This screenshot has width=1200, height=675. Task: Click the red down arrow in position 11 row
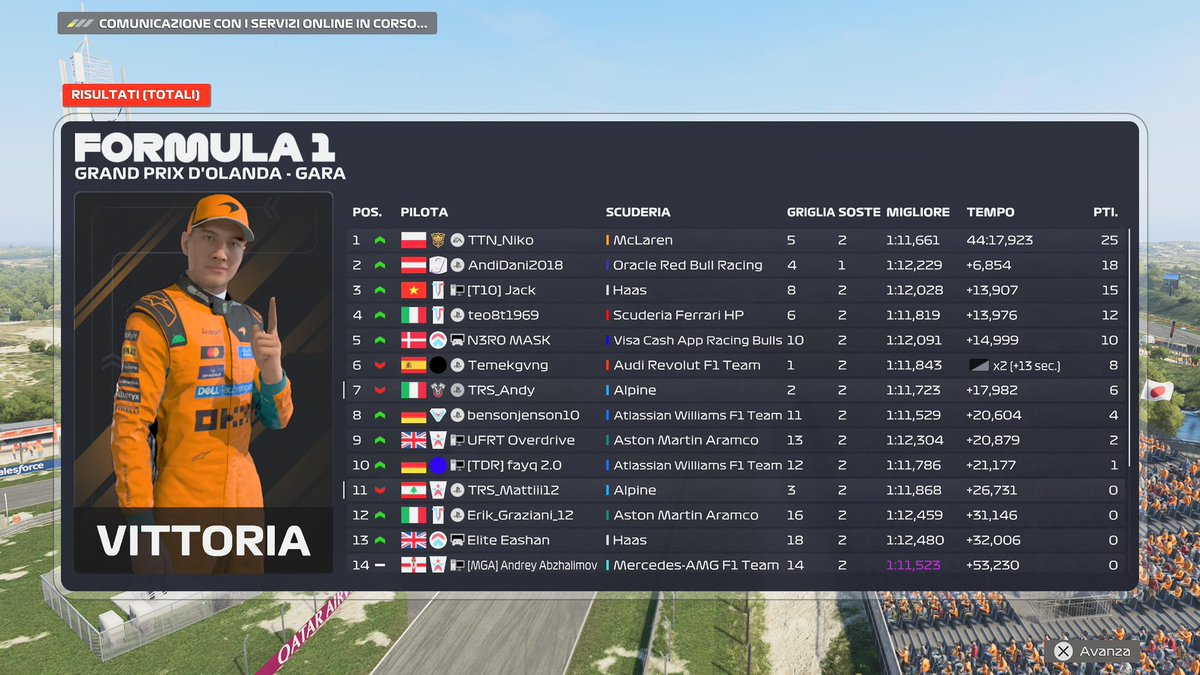pyautogui.click(x=380, y=490)
